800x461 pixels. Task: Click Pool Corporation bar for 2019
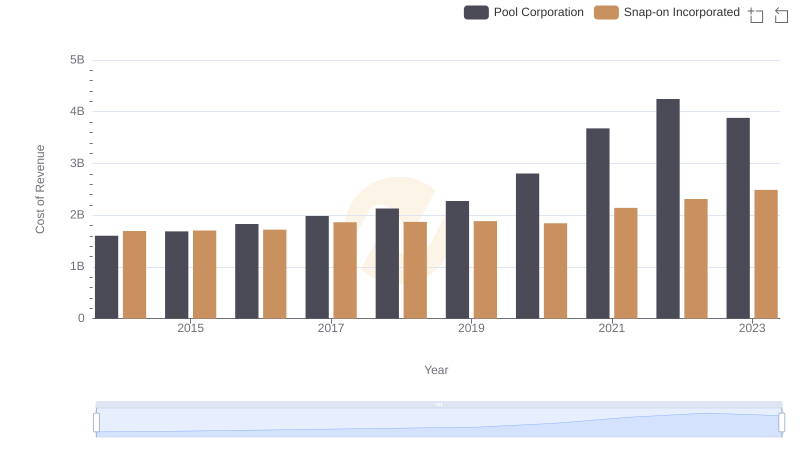458,260
